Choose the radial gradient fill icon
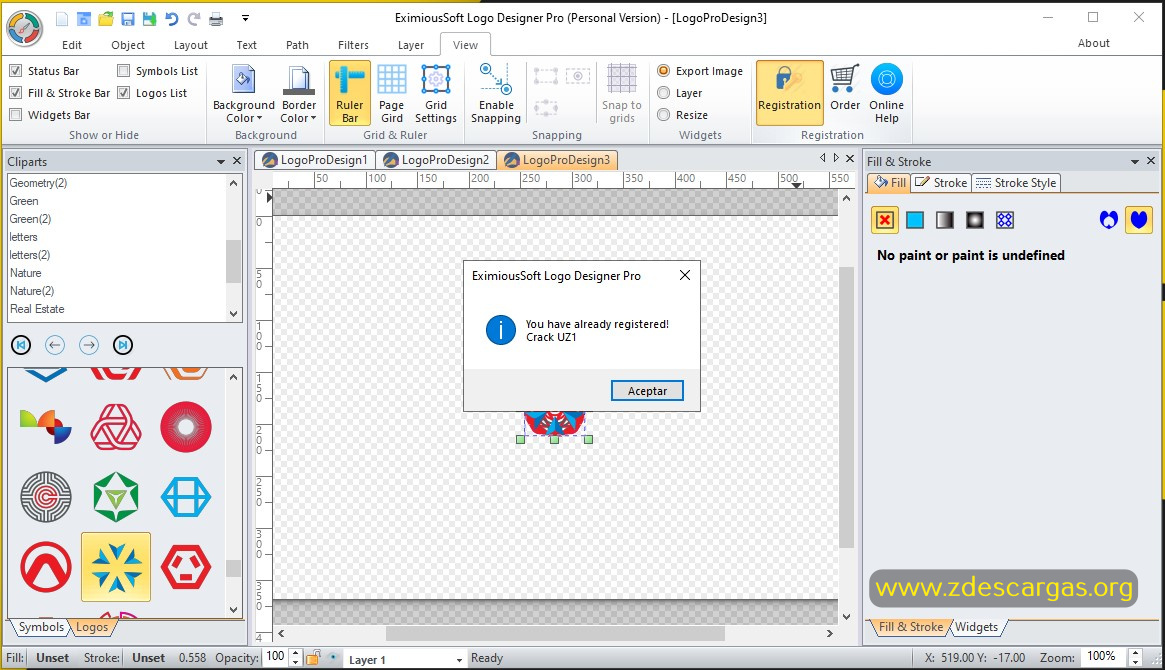Image resolution: width=1165 pixels, height=670 pixels. [974, 220]
